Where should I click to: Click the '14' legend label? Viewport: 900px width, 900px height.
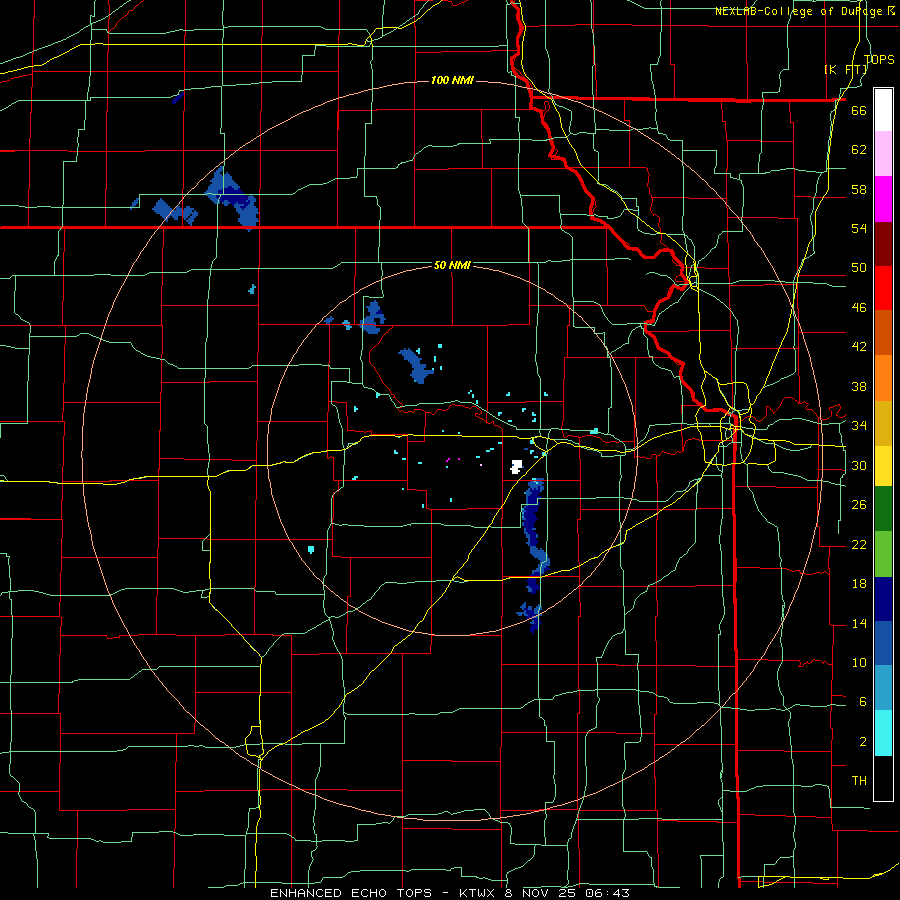[x=859, y=623]
